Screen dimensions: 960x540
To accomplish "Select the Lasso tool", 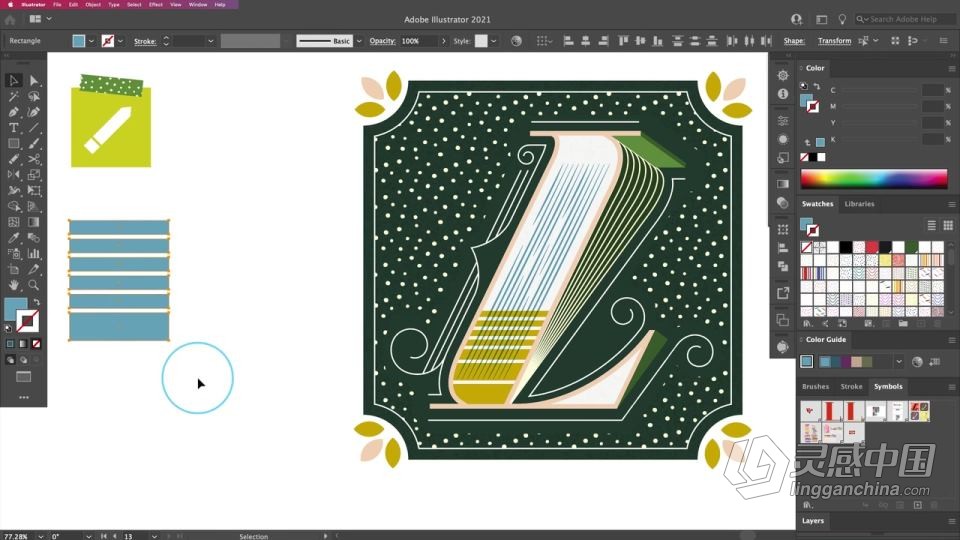I will pyautogui.click(x=34, y=96).
